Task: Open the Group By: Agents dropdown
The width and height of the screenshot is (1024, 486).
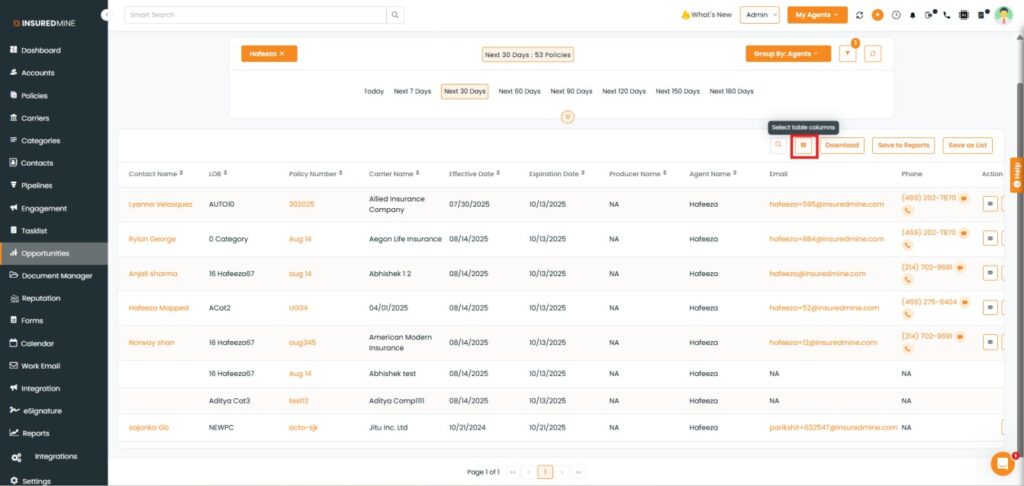Action: click(787, 54)
